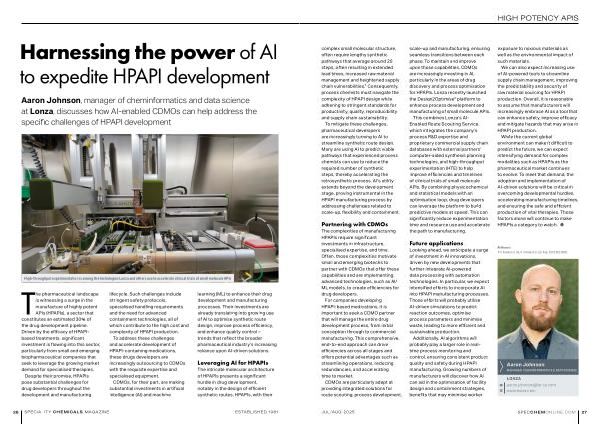600x424 pixels.
Task: Click the reference note above the portrait
Action: [x=532, y=250]
